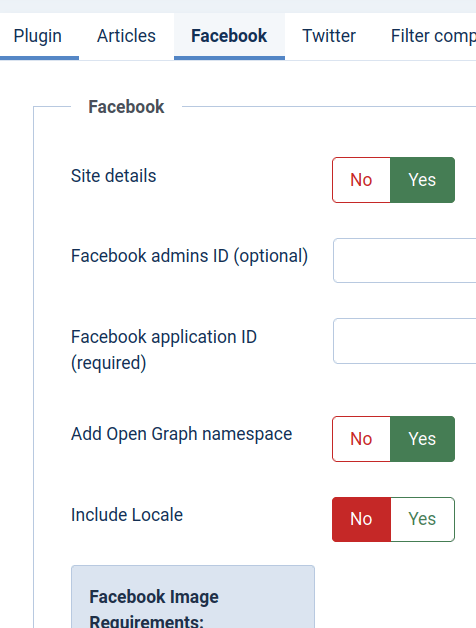
Task: Click the Facebook application ID field
Action: [405, 341]
